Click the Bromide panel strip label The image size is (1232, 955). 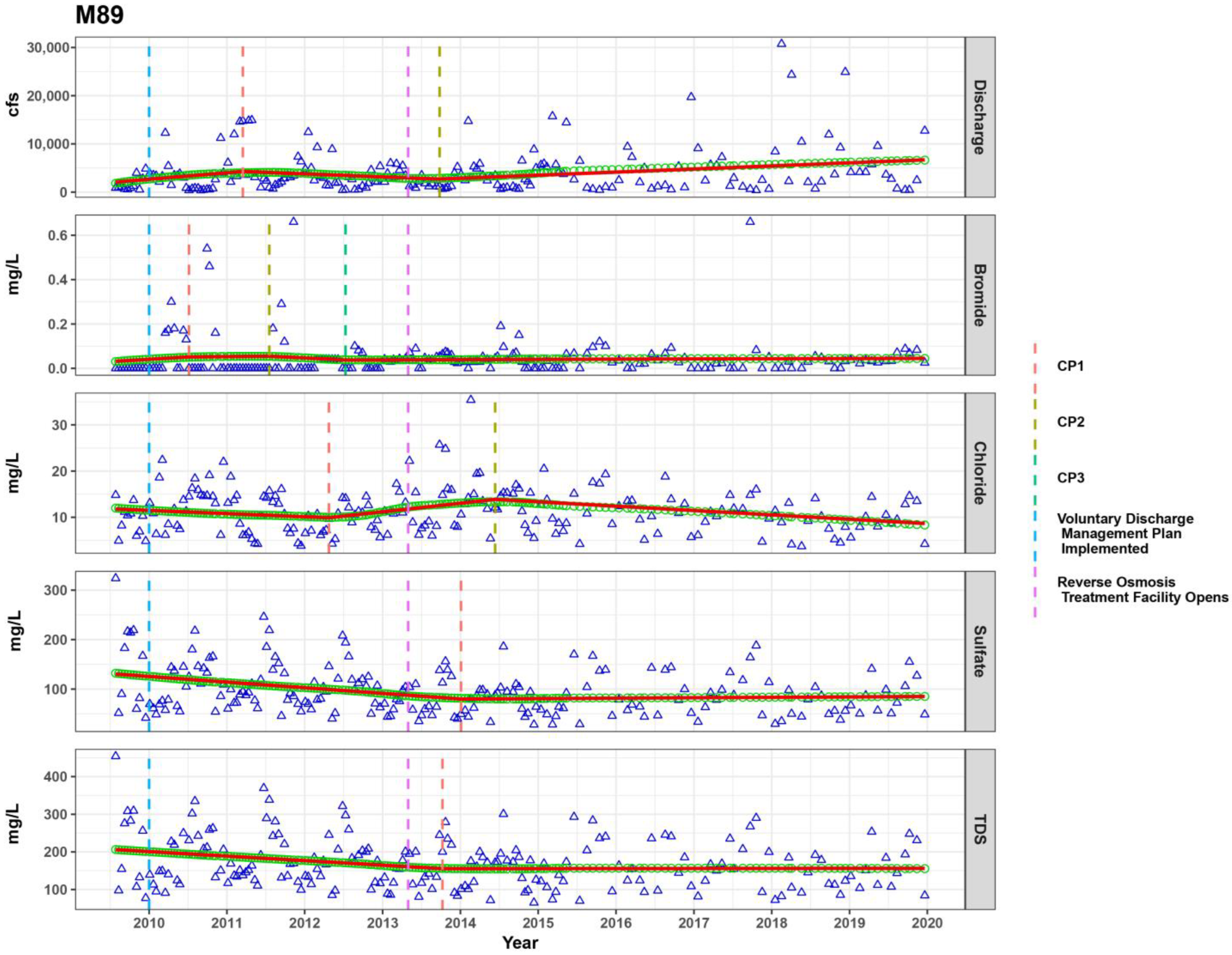980,295
